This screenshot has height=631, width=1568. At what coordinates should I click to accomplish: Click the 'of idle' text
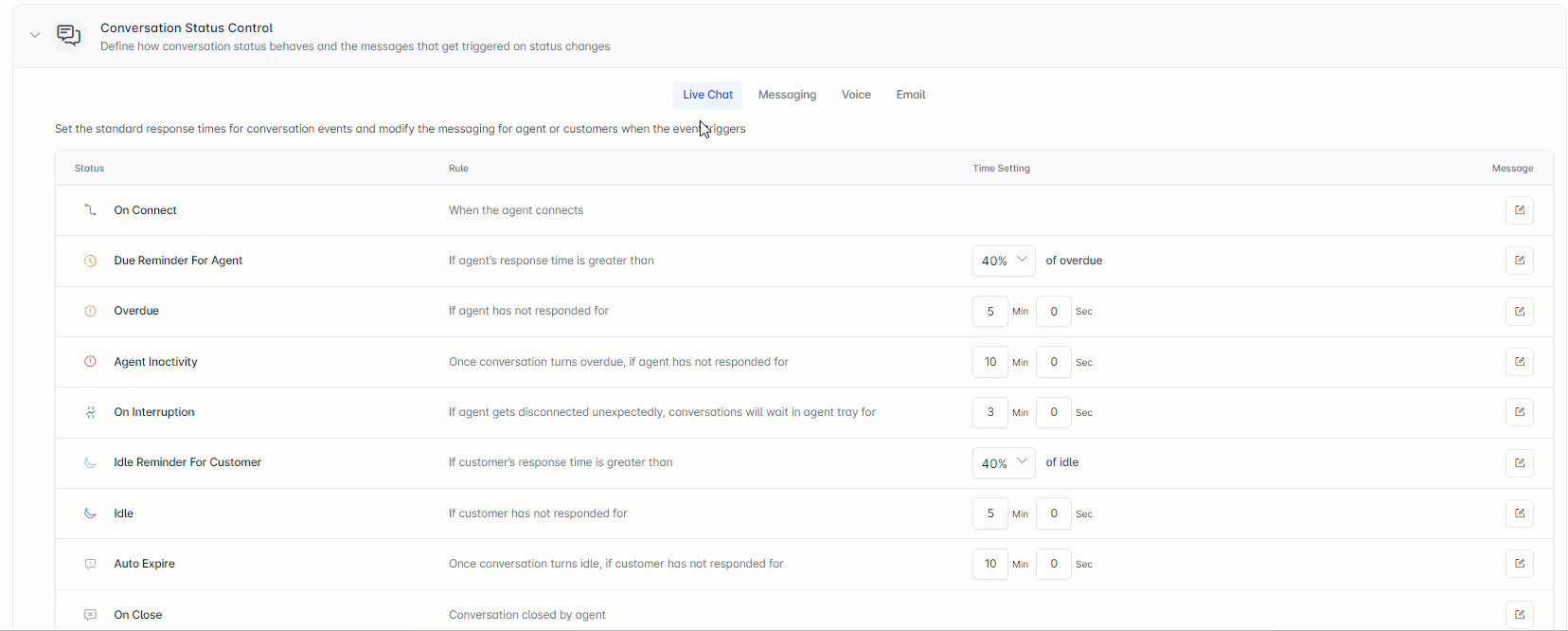1062,462
